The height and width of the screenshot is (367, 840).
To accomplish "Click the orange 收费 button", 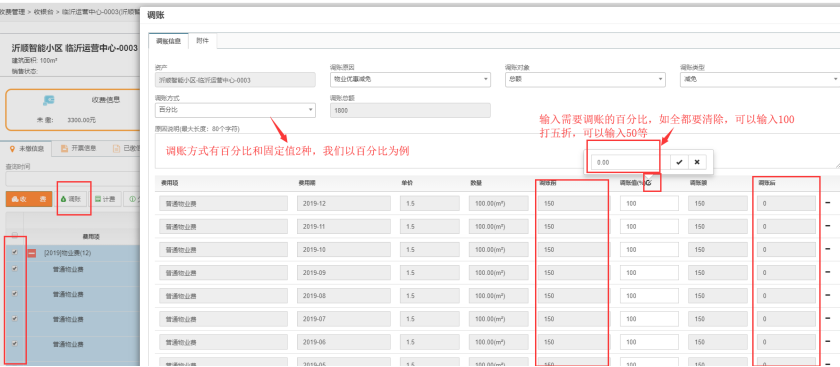I will pyautogui.click(x=29, y=199).
